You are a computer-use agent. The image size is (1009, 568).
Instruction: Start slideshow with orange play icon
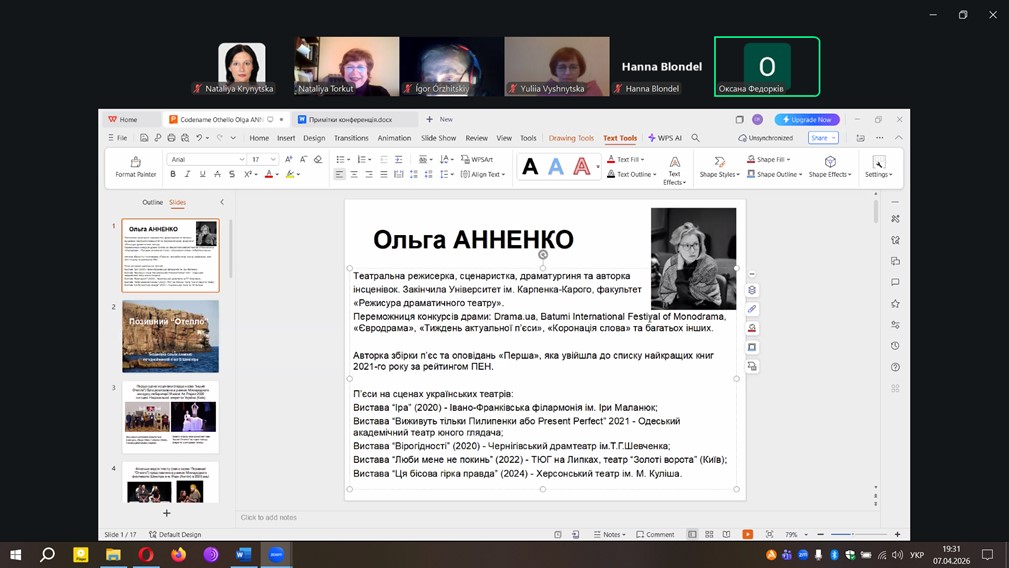pos(747,535)
